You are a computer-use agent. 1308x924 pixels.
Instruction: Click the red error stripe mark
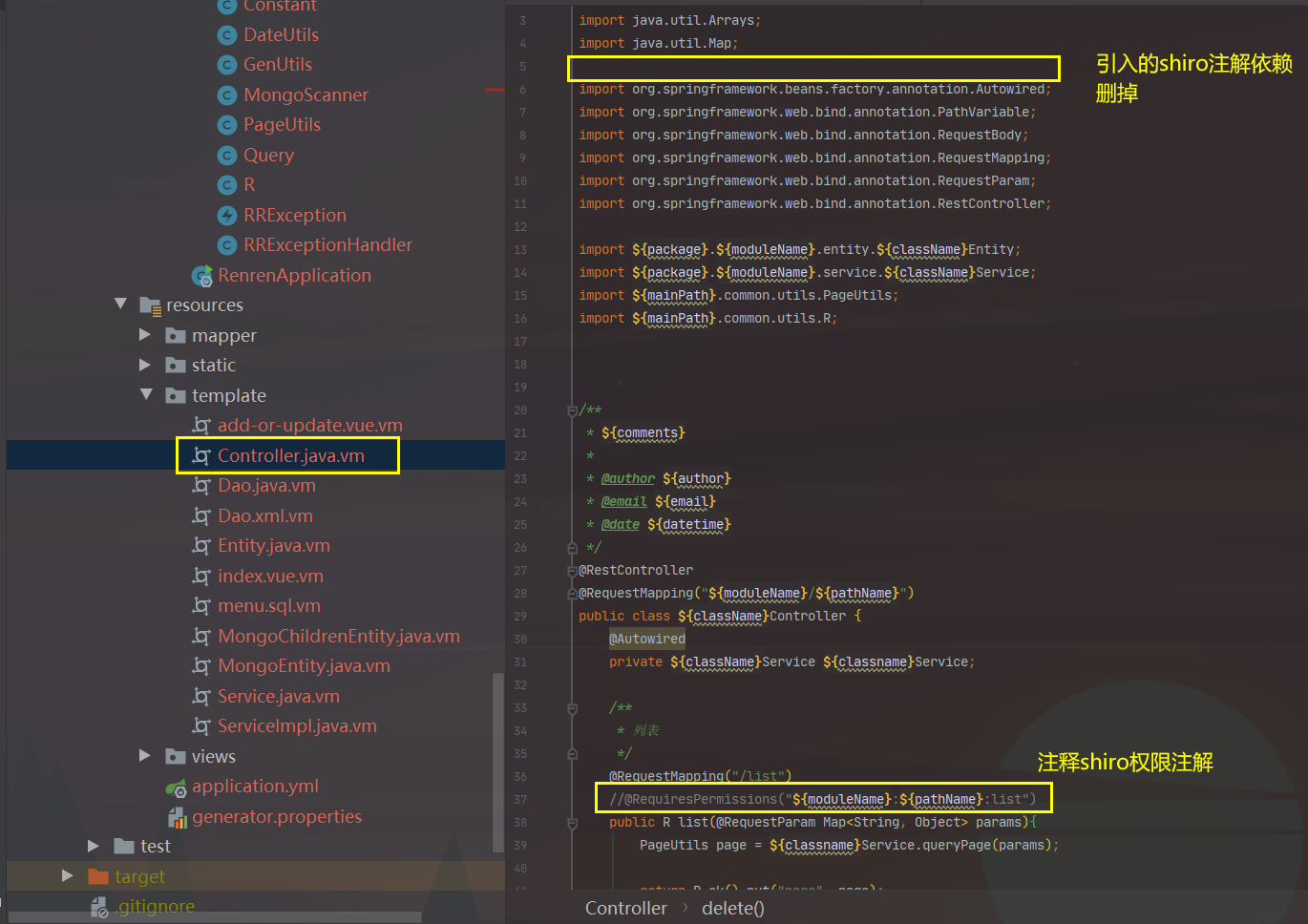[495, 90]
